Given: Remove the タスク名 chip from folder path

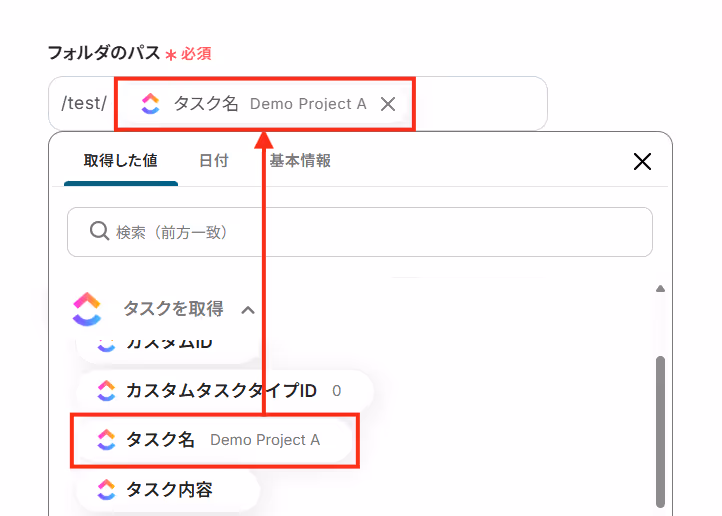Looking at the screenshot, I should 388,104.
